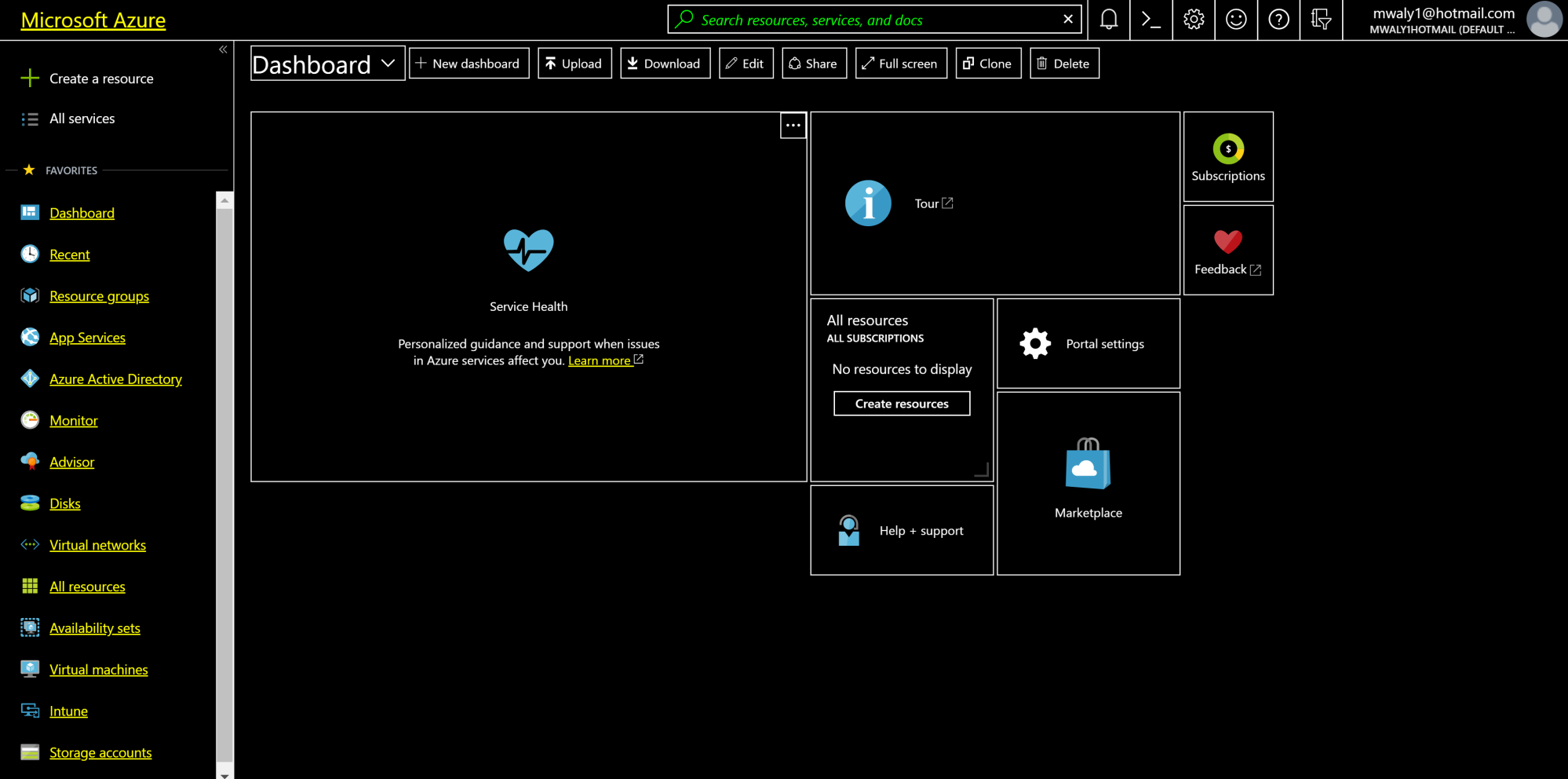The height and width of the screenshot is (779, 1568).
Task: Open the Portal settings tile
Action: coord(1088,344)
